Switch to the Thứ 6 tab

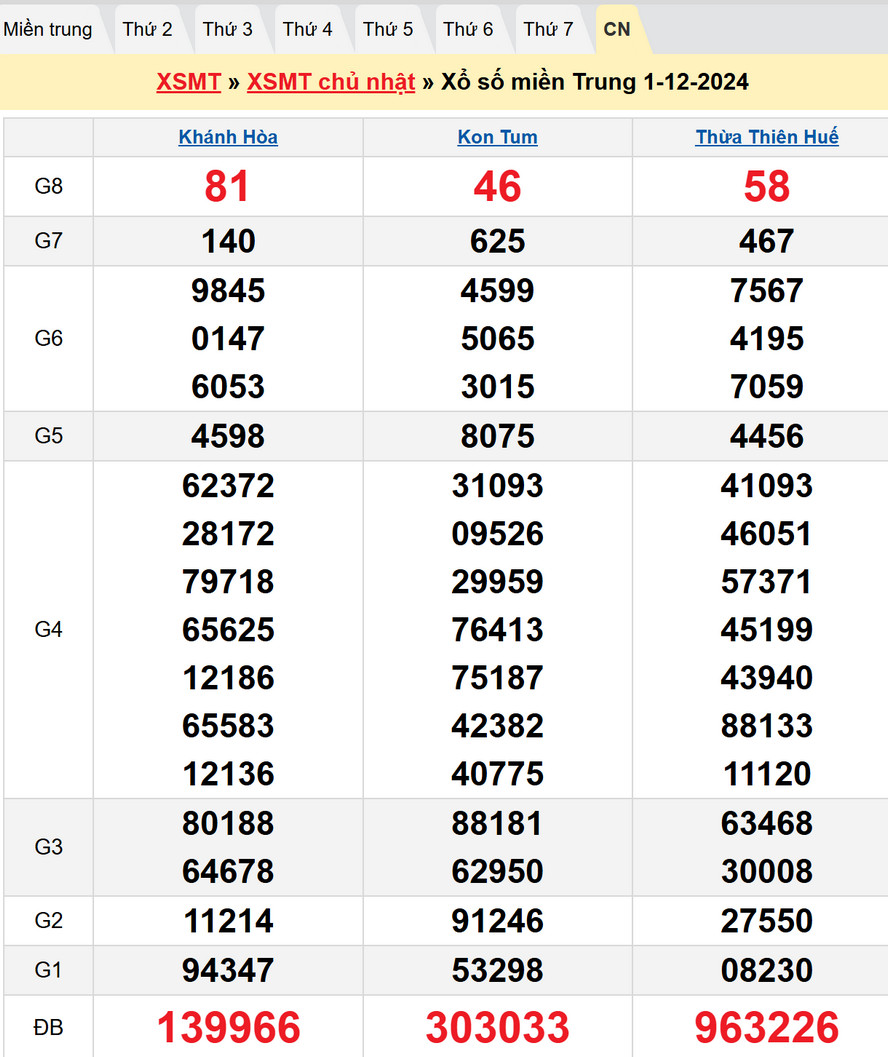(x=467, y=29)
